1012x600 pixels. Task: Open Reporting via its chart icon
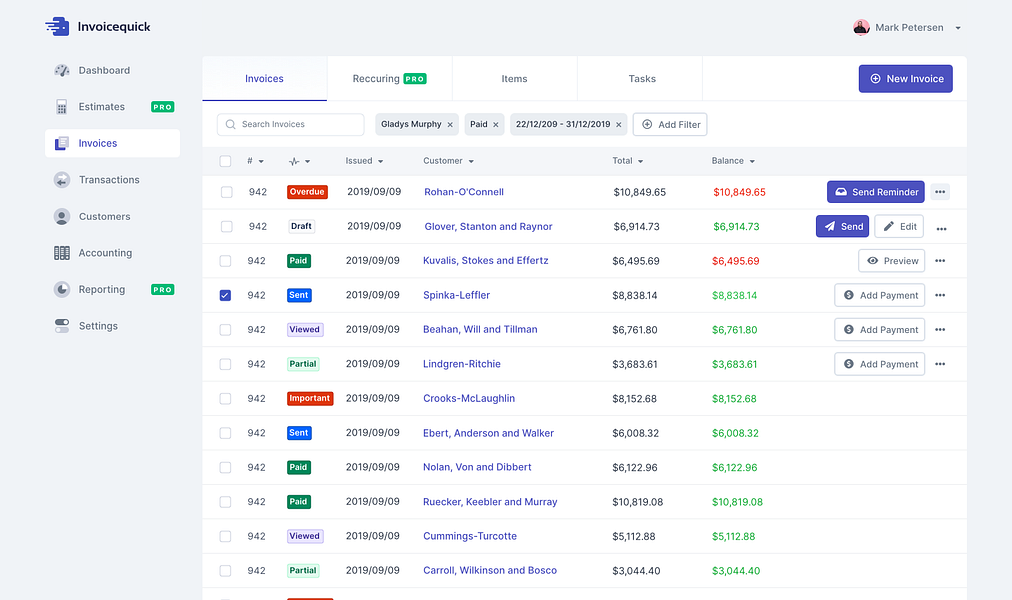(62, 290)
